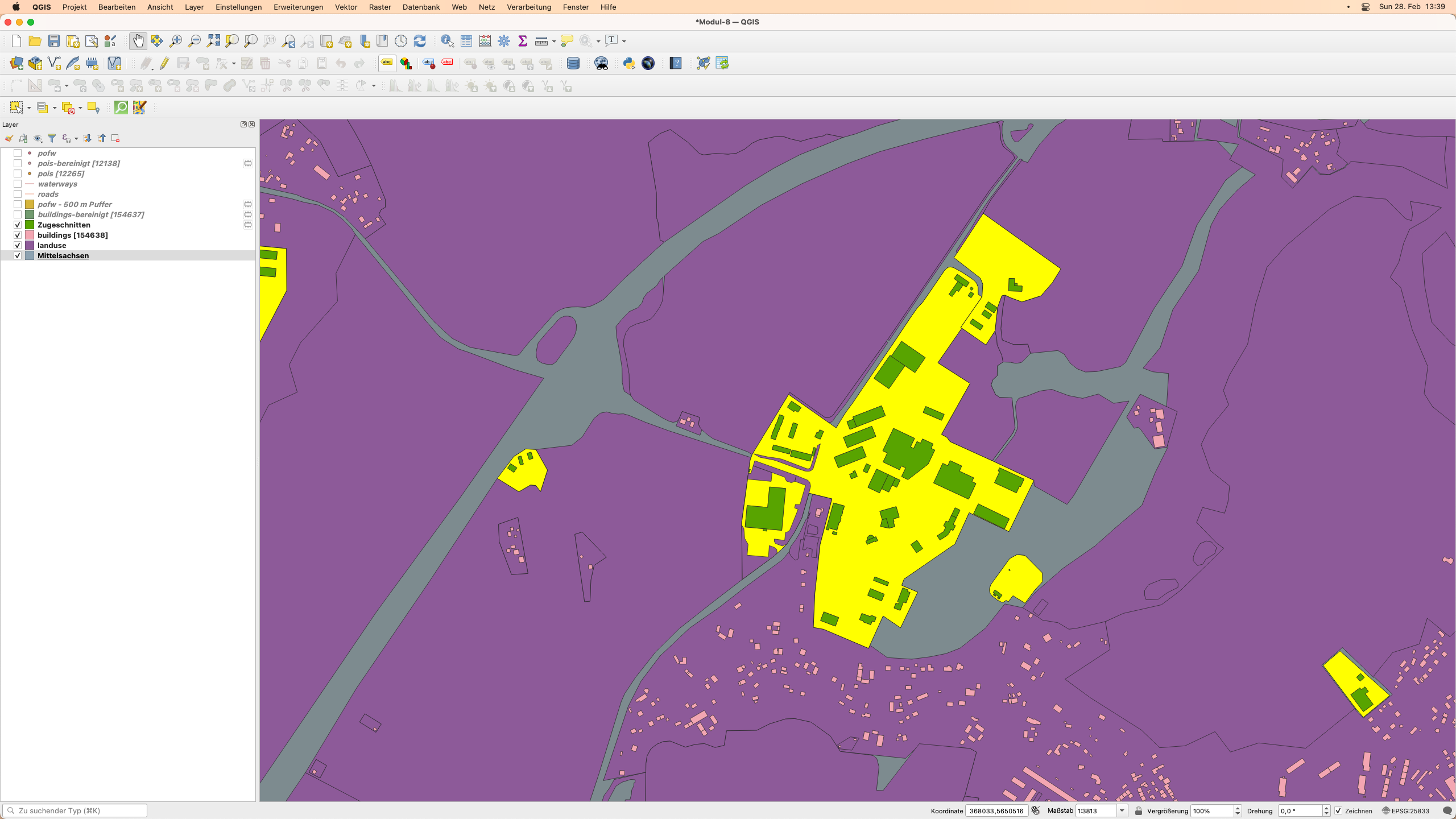Click the EPSG:25833 projection button
1456x819 pixels.
pyautogui.click(x=1405, y=811)
